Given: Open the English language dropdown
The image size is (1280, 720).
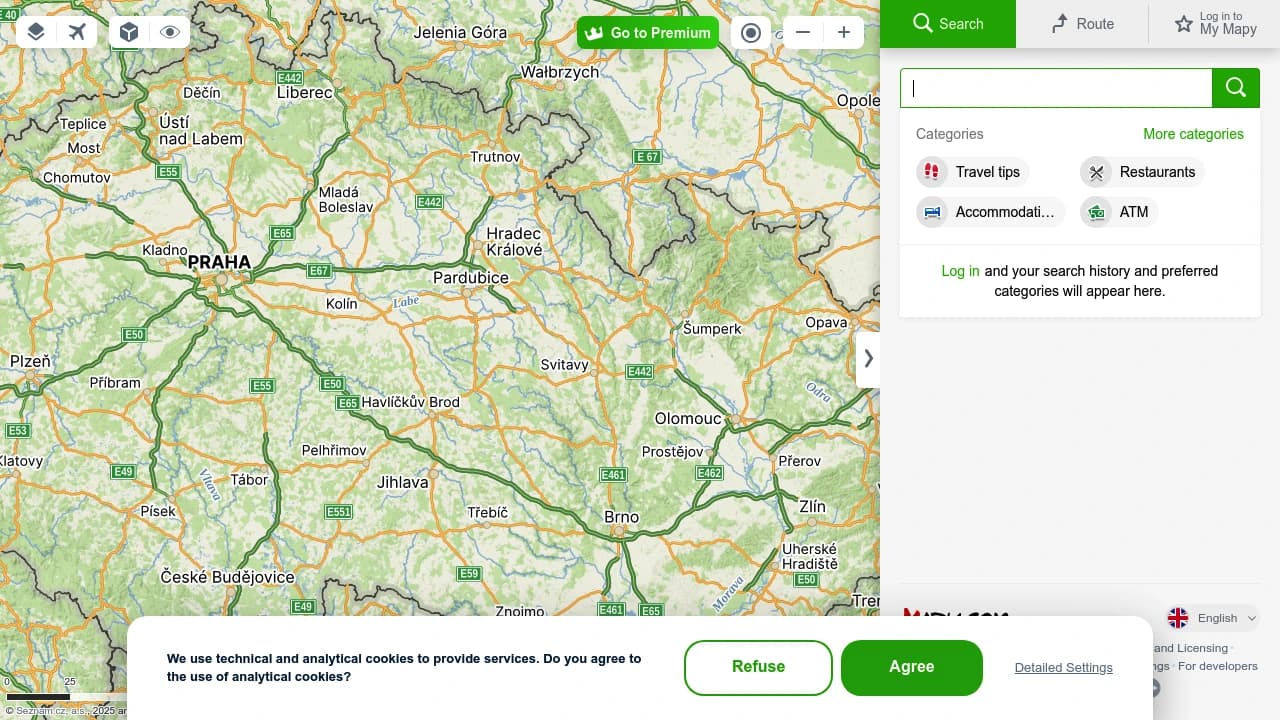Looking at the screenshot, I should point(1213,618).
